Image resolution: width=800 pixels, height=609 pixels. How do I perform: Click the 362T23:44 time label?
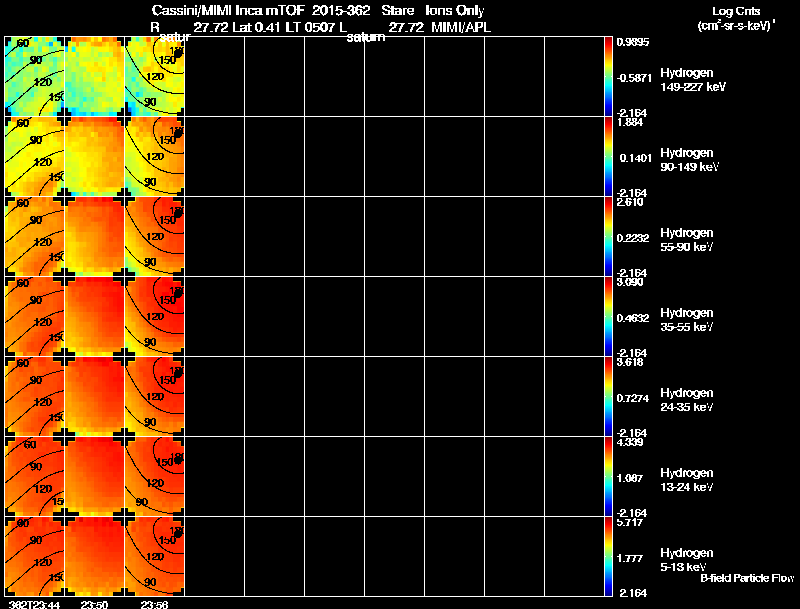35,604
